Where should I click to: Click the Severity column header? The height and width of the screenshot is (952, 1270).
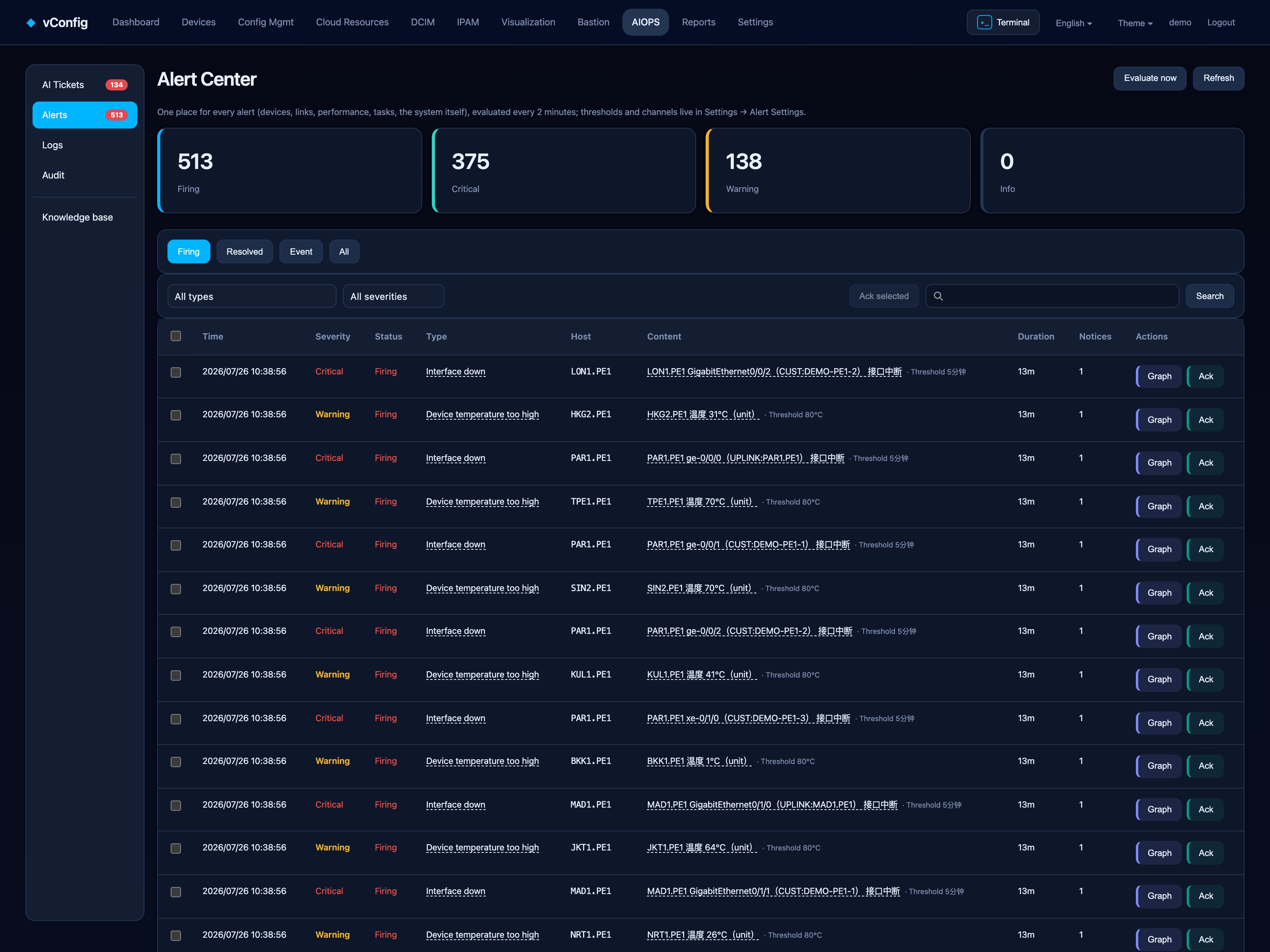point(333,337)
